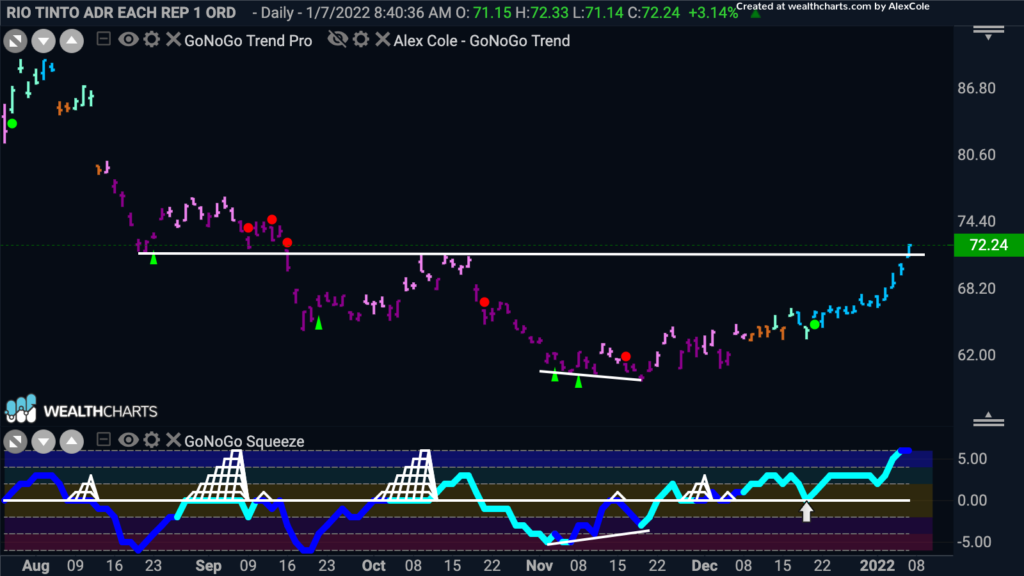Click the 86.80 price axis label
The height and width of the screenshot is (576, 1024).
[976, 88]
